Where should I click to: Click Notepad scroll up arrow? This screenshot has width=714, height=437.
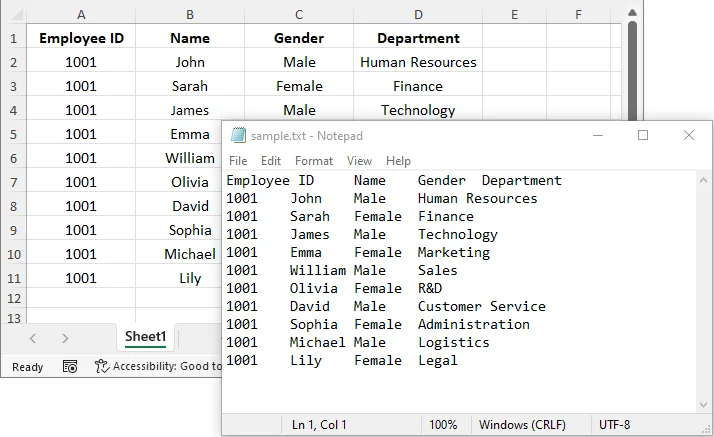tap(703, 180)
